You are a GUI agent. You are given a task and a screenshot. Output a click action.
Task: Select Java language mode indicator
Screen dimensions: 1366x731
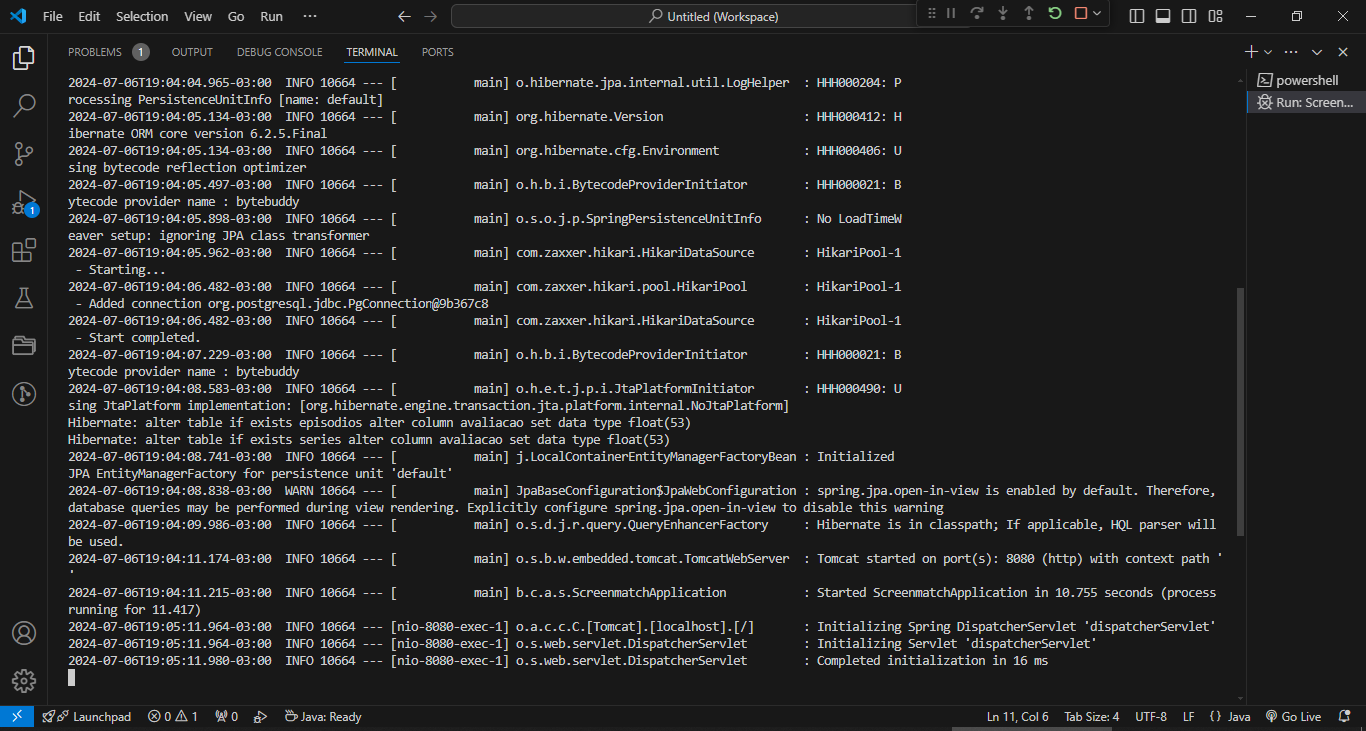tap(1230, 716)
